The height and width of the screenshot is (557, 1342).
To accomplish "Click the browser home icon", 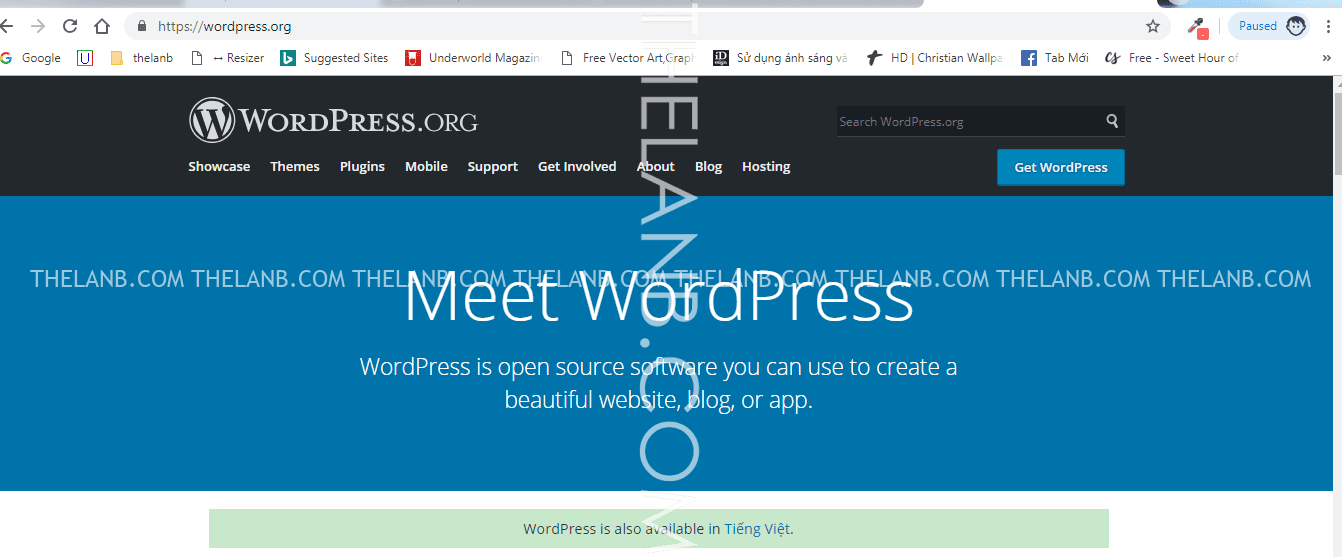I will point(102,26).
